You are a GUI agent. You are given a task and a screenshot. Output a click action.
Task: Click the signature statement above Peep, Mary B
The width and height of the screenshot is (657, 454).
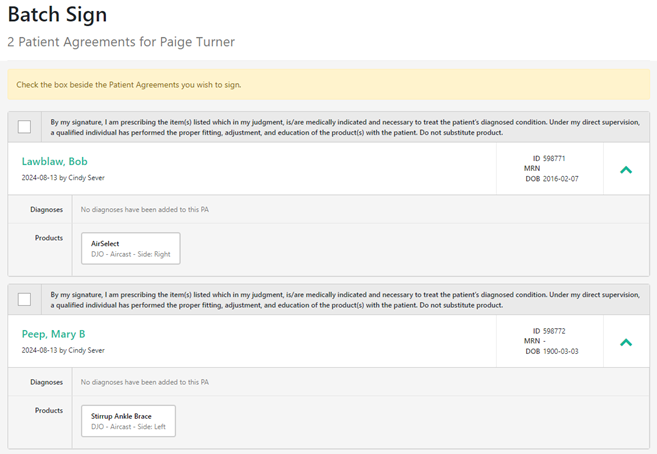click(344, 299)
